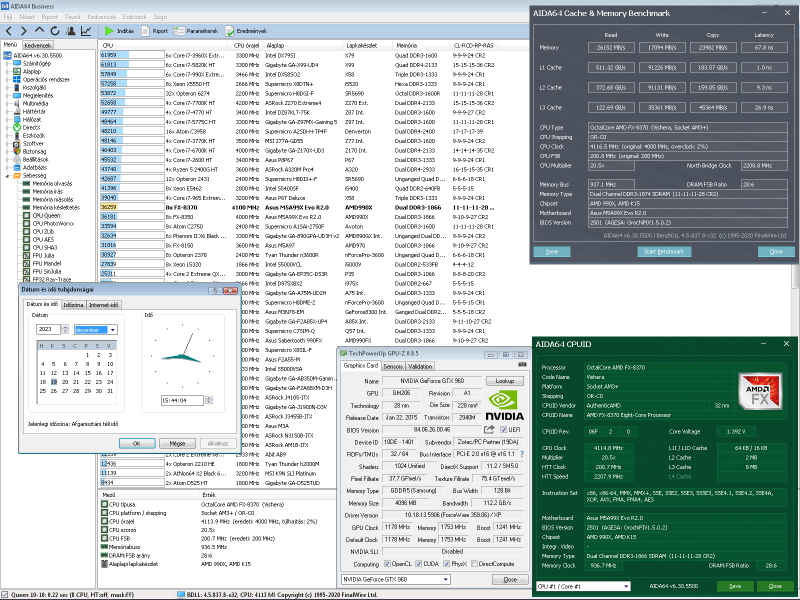
Task: Click the user (person) icon in the AIDA64 toolbar
Action: [70, 31]
